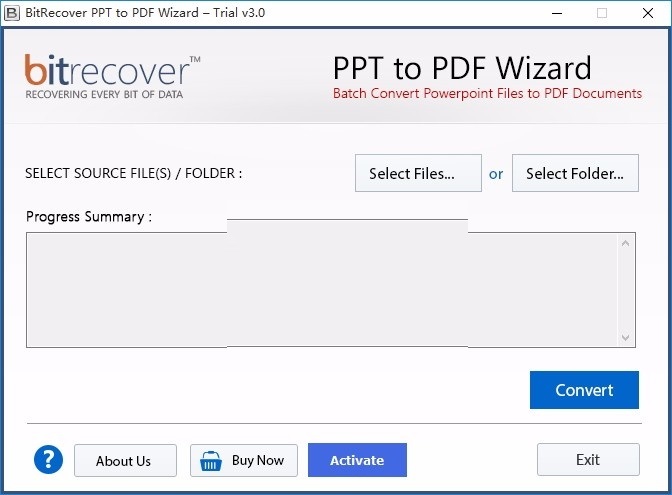The image size is (672, 495).
Task: Click the Select Folder... button
Action: click(575, 173)
